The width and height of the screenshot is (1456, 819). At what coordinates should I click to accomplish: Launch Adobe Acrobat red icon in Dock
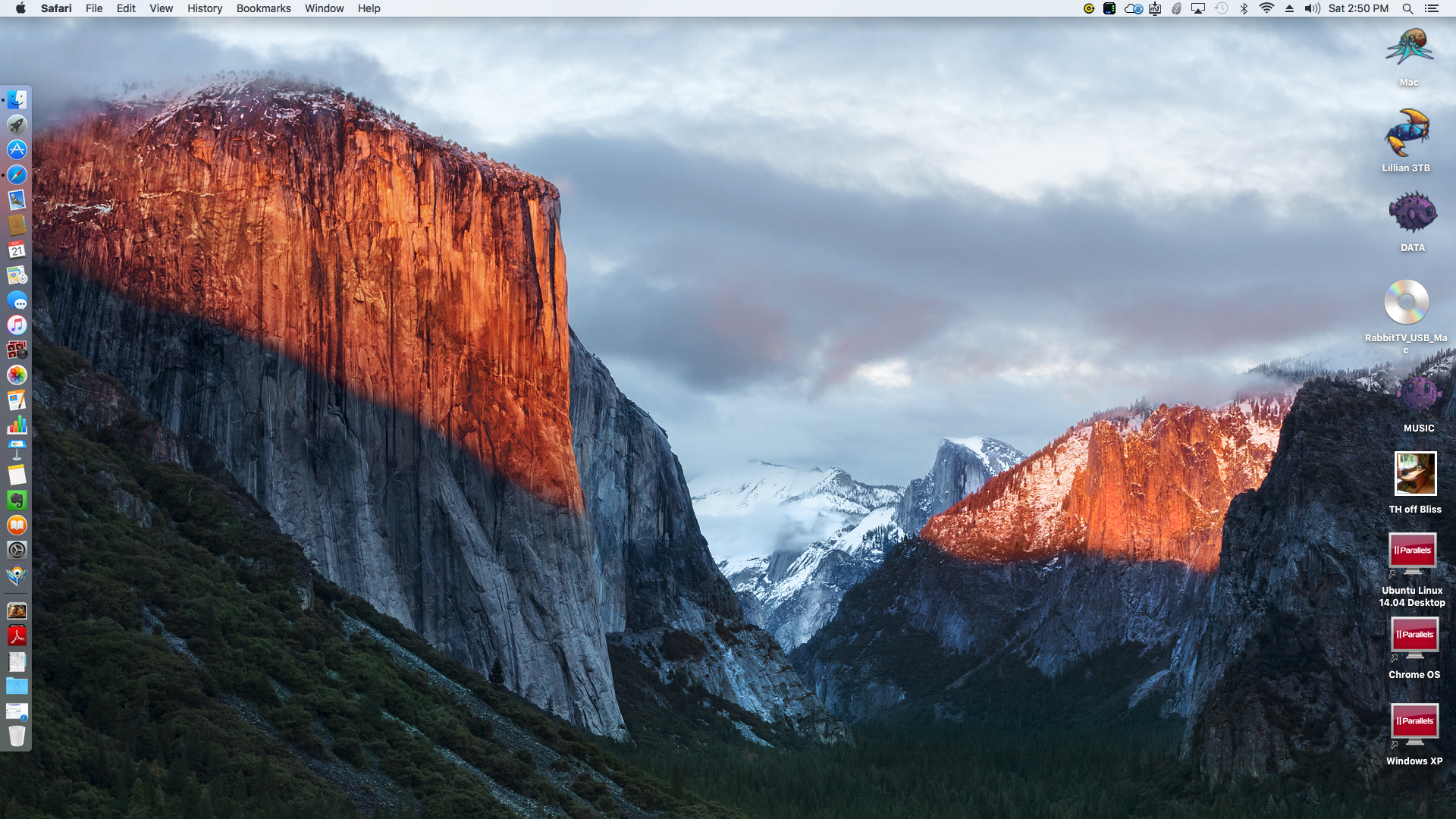tap(17, 636)
